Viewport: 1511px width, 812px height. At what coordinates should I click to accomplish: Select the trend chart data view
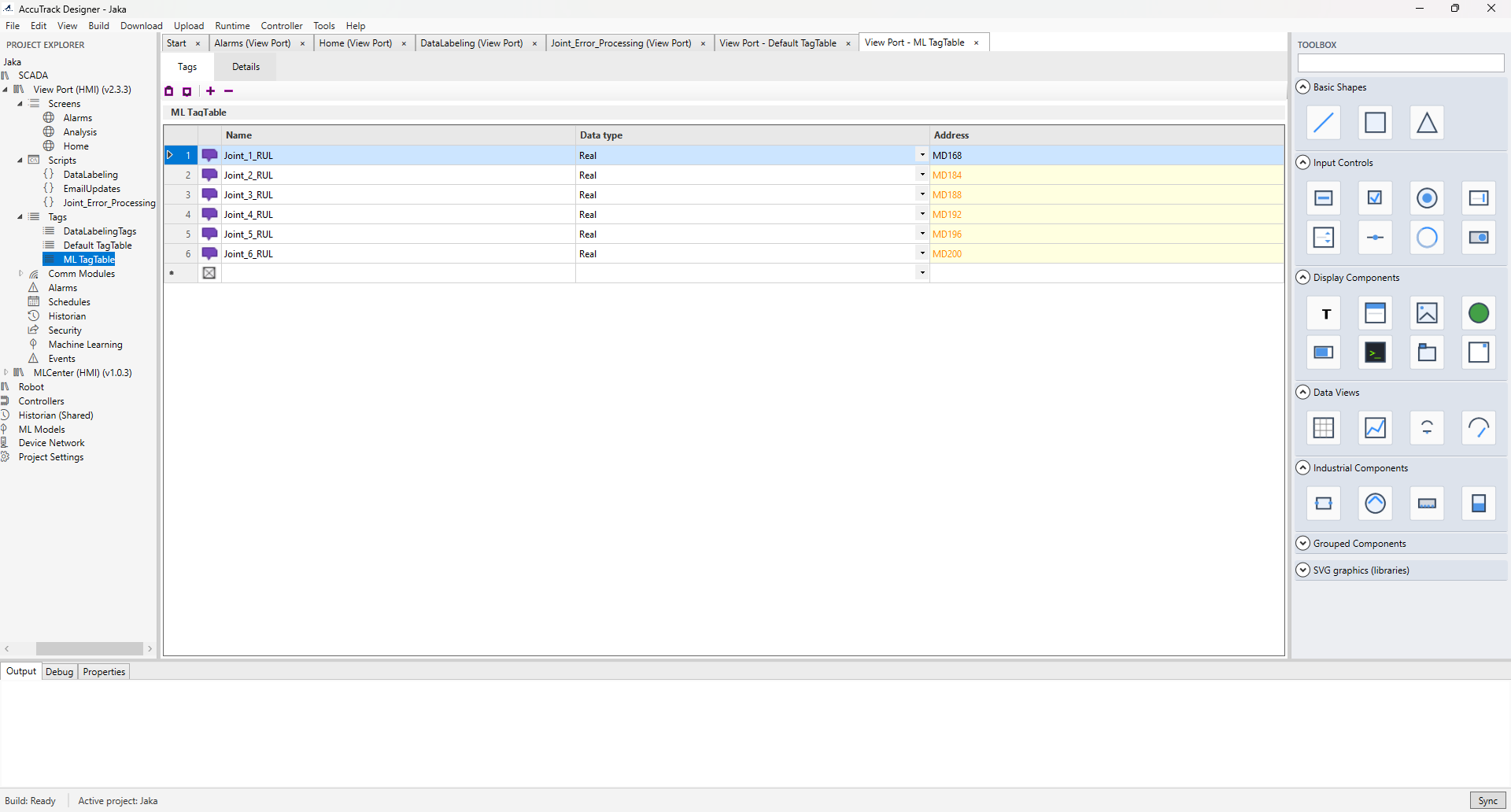[1375, 428]
